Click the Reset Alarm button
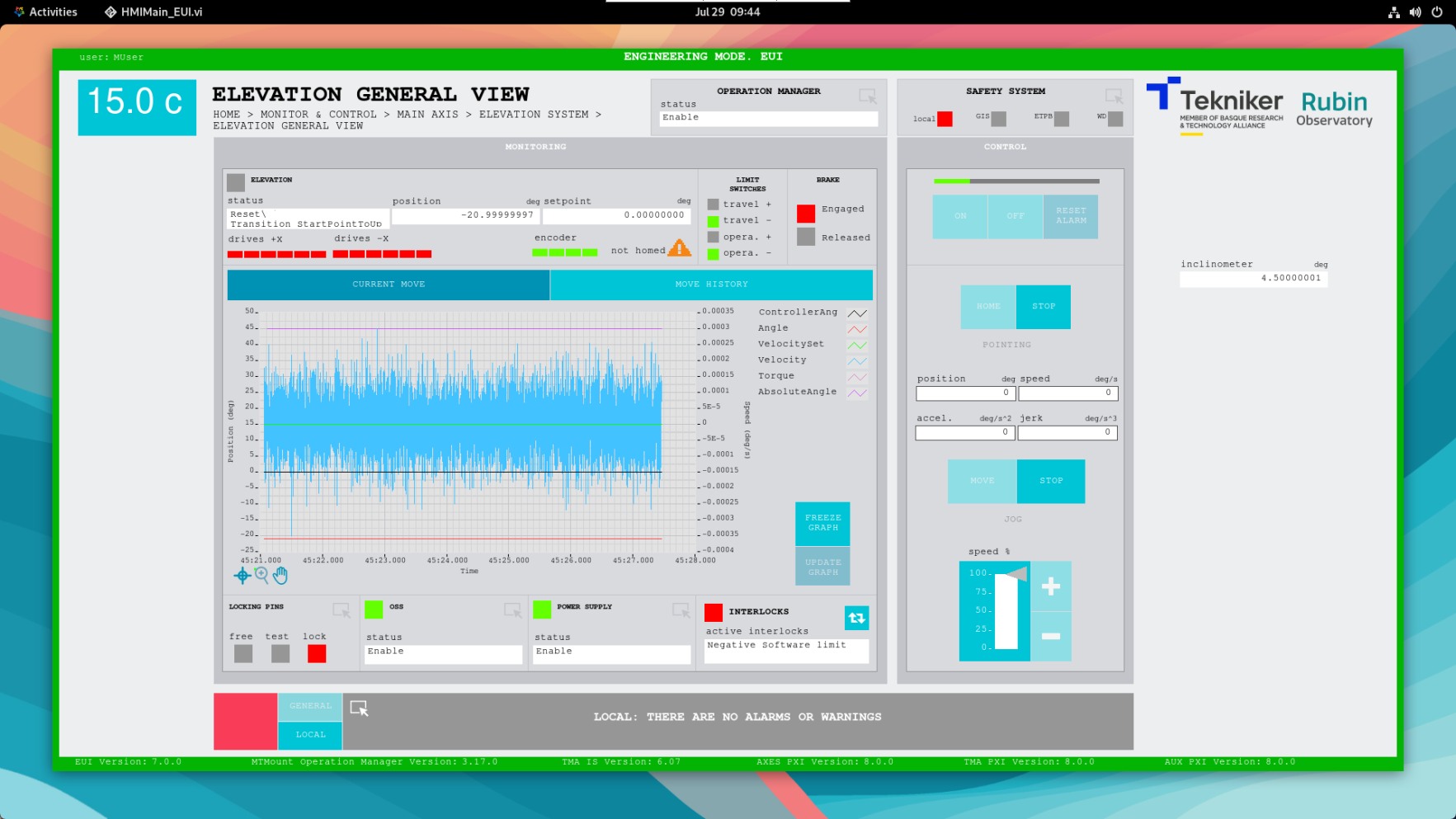Image resolution: width=1456 pixels, height=819 pixels. click(x=1071, y=216)
